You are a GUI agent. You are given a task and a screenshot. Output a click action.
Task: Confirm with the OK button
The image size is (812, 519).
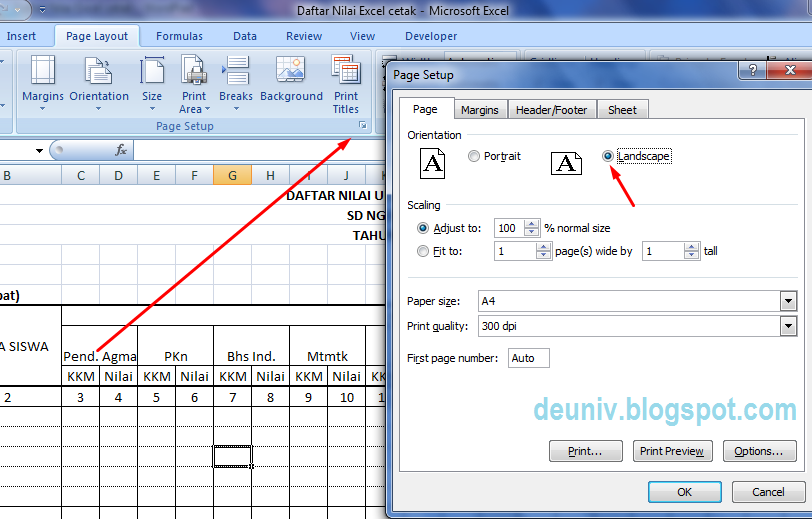tap(685, 492)
